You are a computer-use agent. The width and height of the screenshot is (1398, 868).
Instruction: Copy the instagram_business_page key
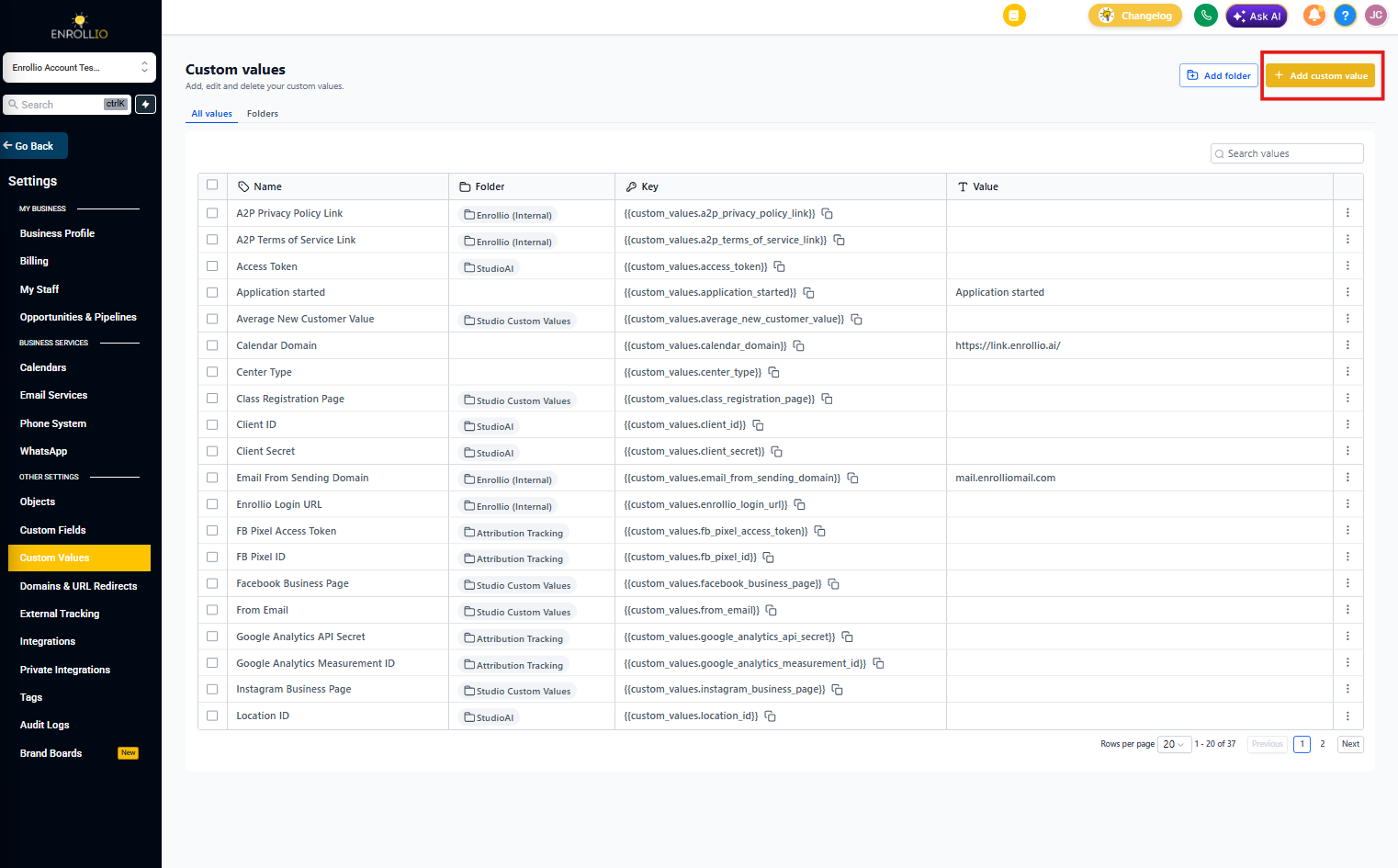(837, 690)
